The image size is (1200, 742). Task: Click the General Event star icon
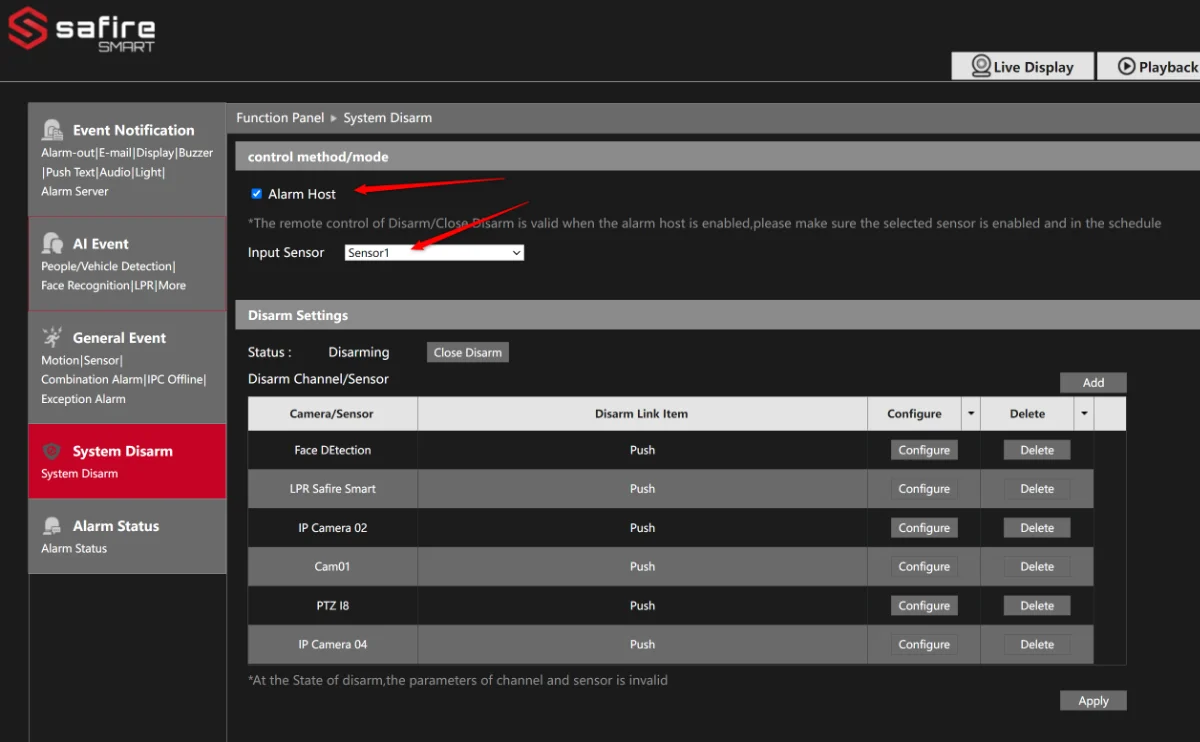53,337
